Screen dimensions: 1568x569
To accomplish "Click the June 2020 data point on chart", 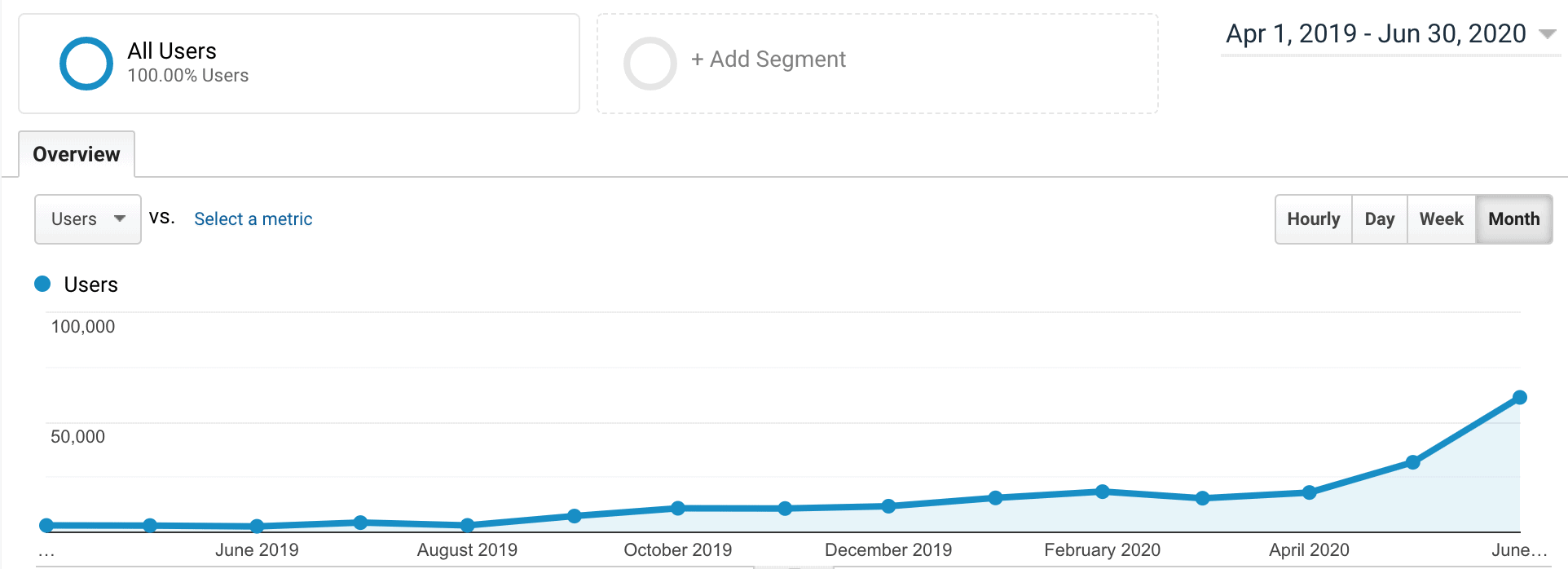I will pyautogui.click(x=1519, y=398).
